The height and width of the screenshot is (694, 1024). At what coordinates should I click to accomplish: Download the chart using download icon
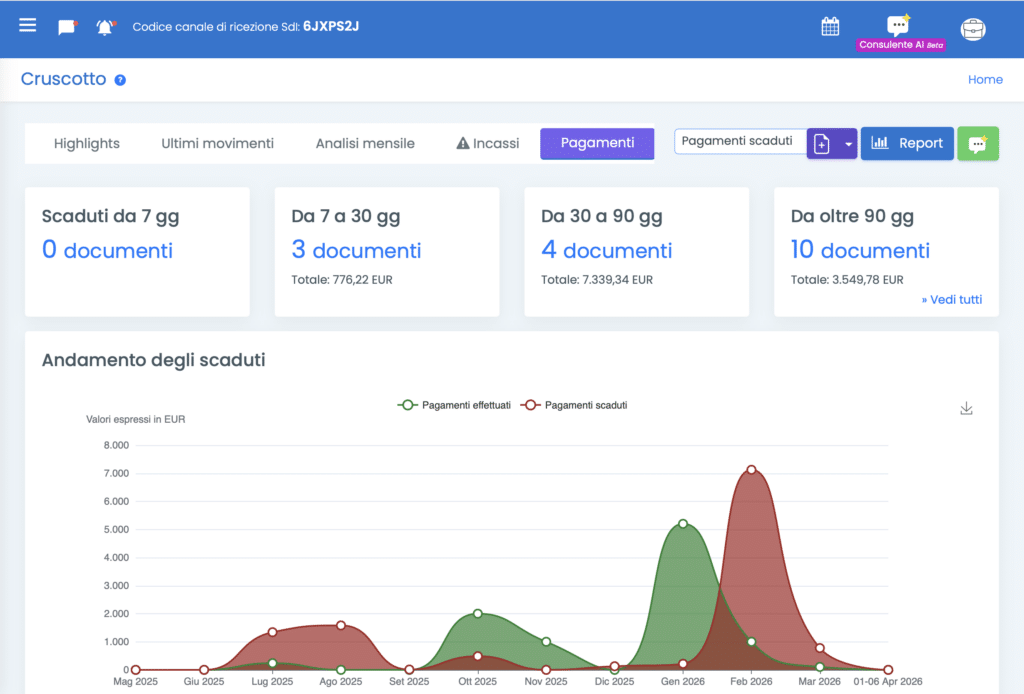tap(966, 408)
